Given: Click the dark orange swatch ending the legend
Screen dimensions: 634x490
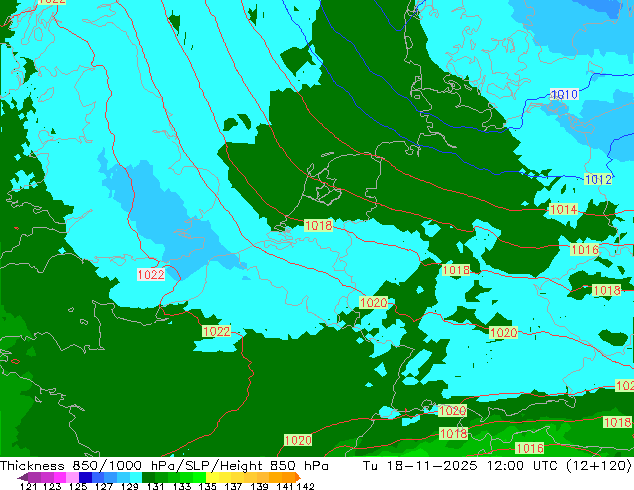Looking at the screenshot, I should 298,478.
